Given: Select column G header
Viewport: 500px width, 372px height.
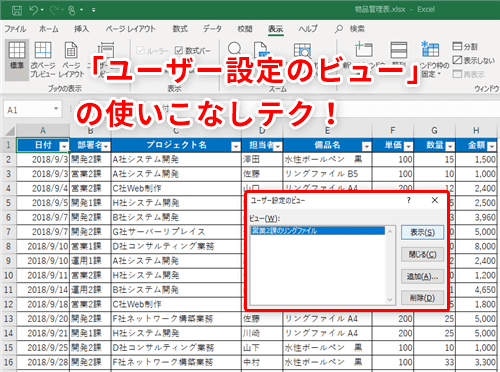Looking at the screenshot, I should pos(434,130).
